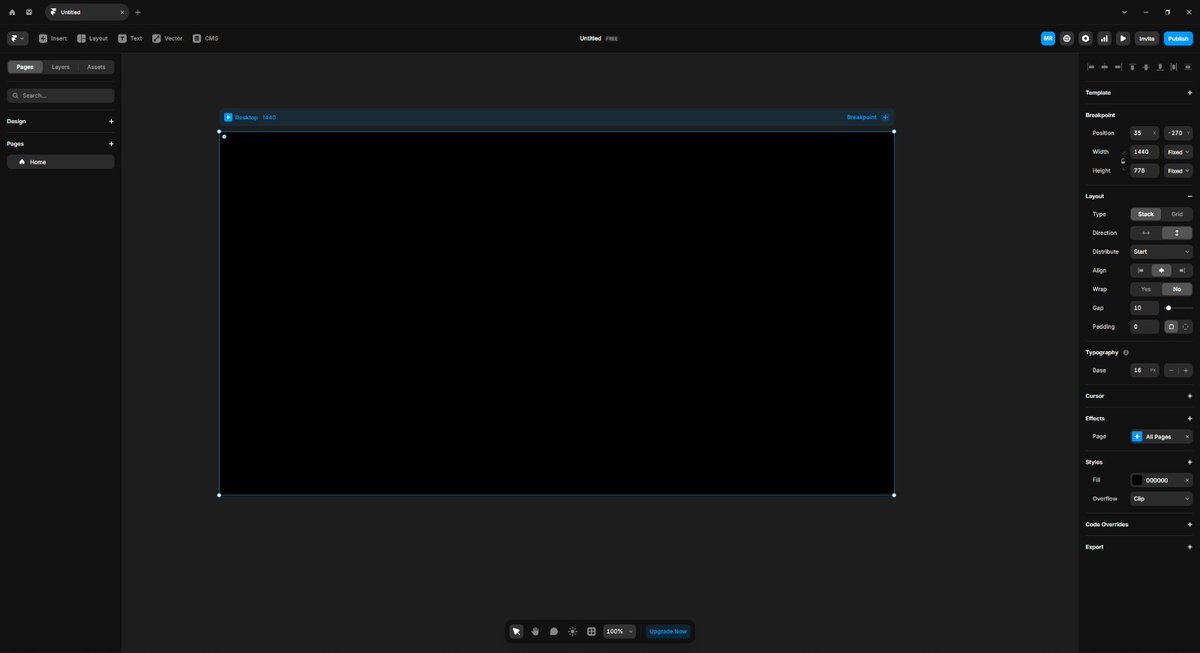Set Align to center
Viewport: 1200px width, 653px height.
tap(1161, 270)
